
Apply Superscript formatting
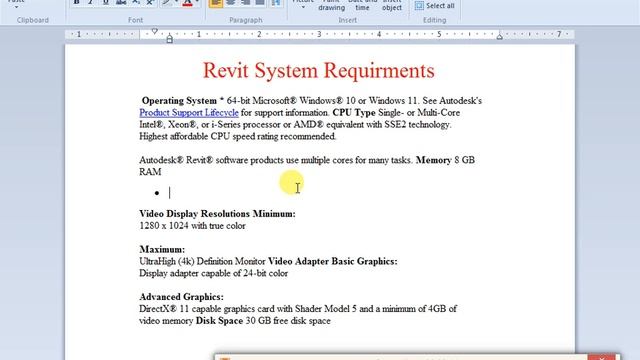click(x=151, y=2)
